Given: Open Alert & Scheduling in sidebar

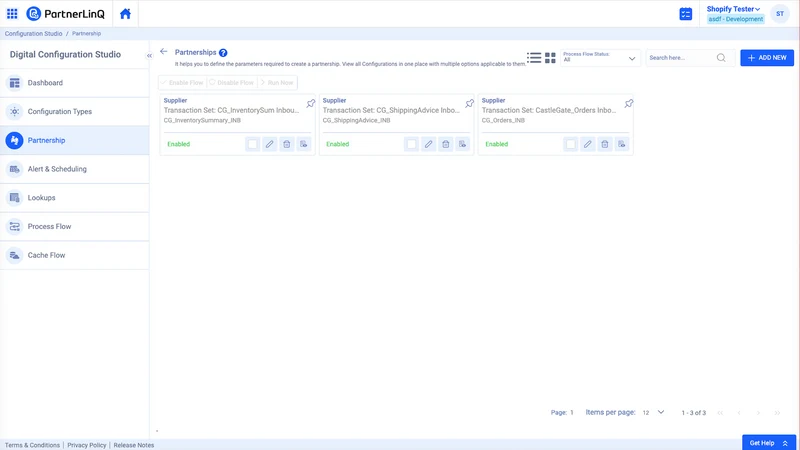Looking at the screenshot, I should [x=74, y=169].
